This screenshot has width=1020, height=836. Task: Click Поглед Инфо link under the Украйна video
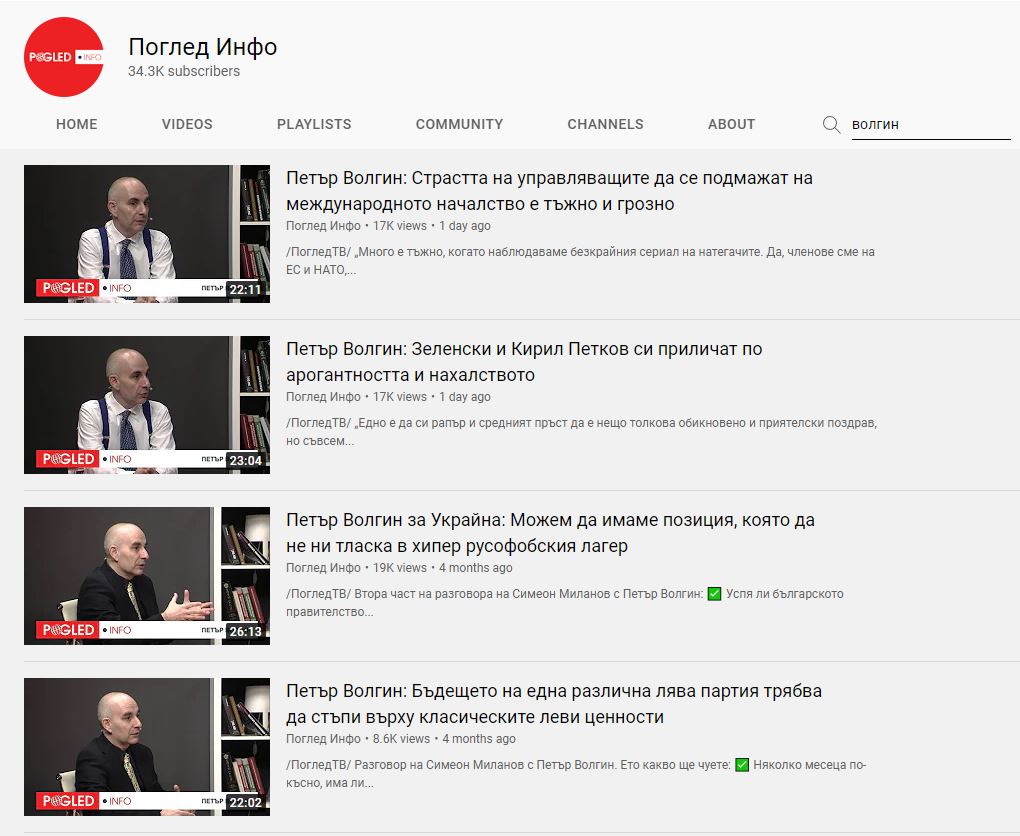click(x=323, y=568)
